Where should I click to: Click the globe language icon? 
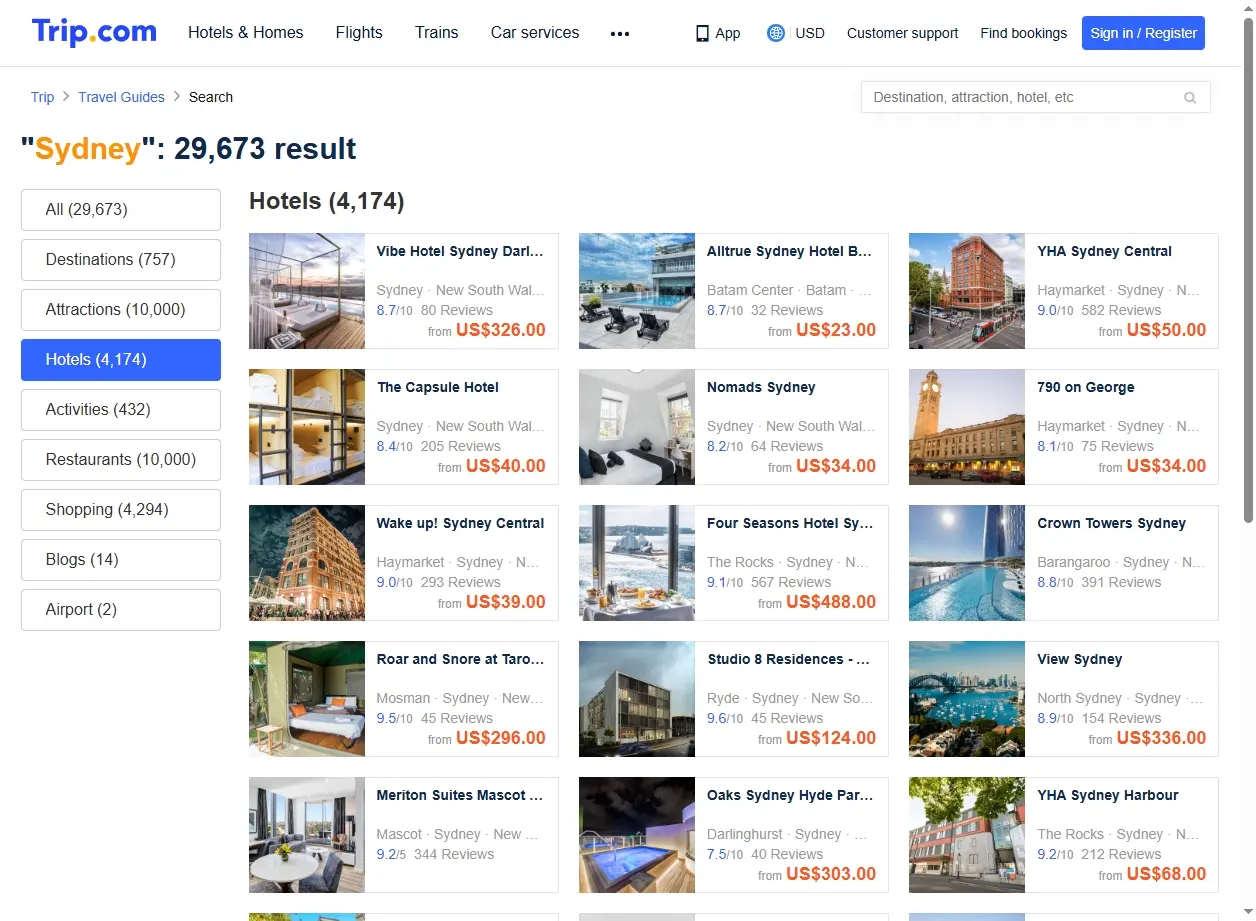click(775, 33)
